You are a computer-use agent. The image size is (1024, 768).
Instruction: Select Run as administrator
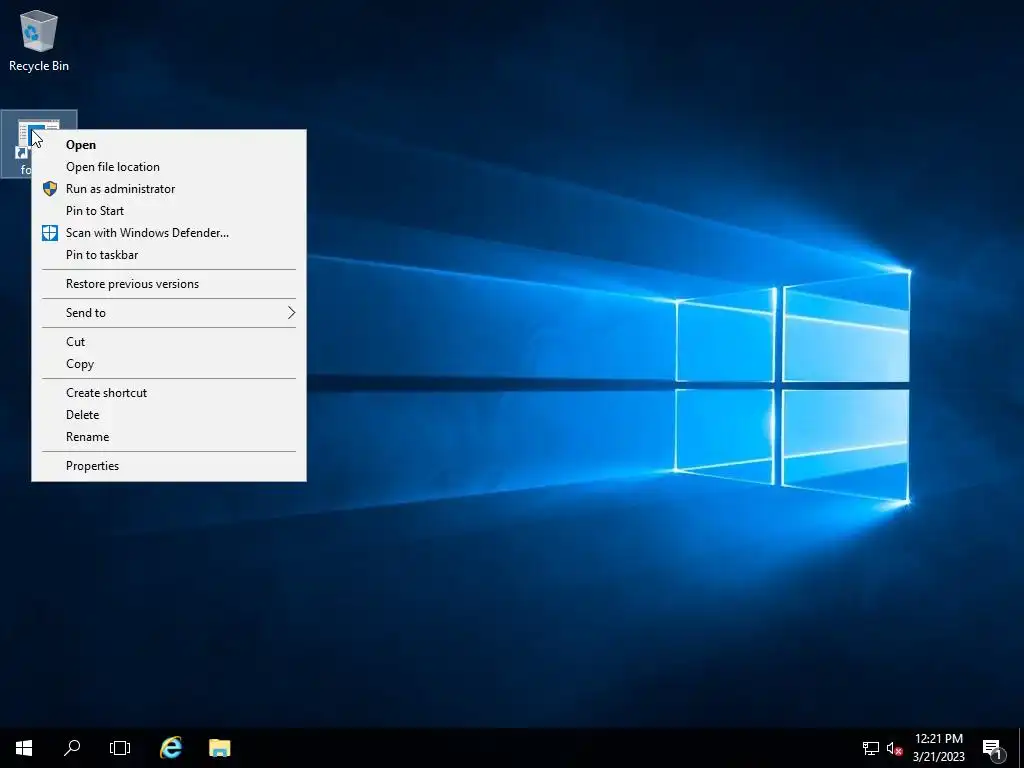point(169,189)
